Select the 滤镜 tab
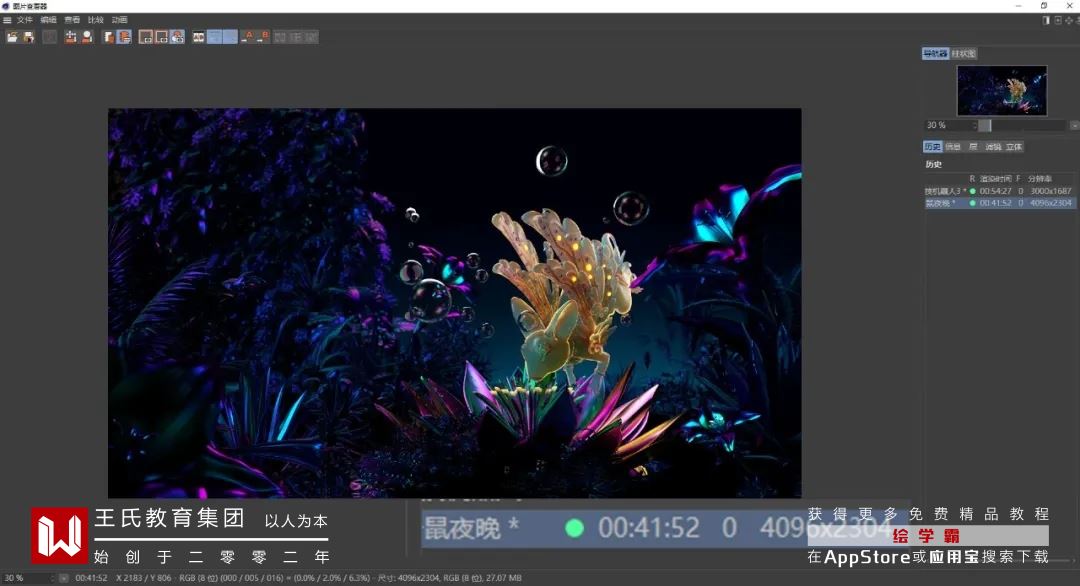This screenshot has height=586, width=1080. tap(993, 147)
